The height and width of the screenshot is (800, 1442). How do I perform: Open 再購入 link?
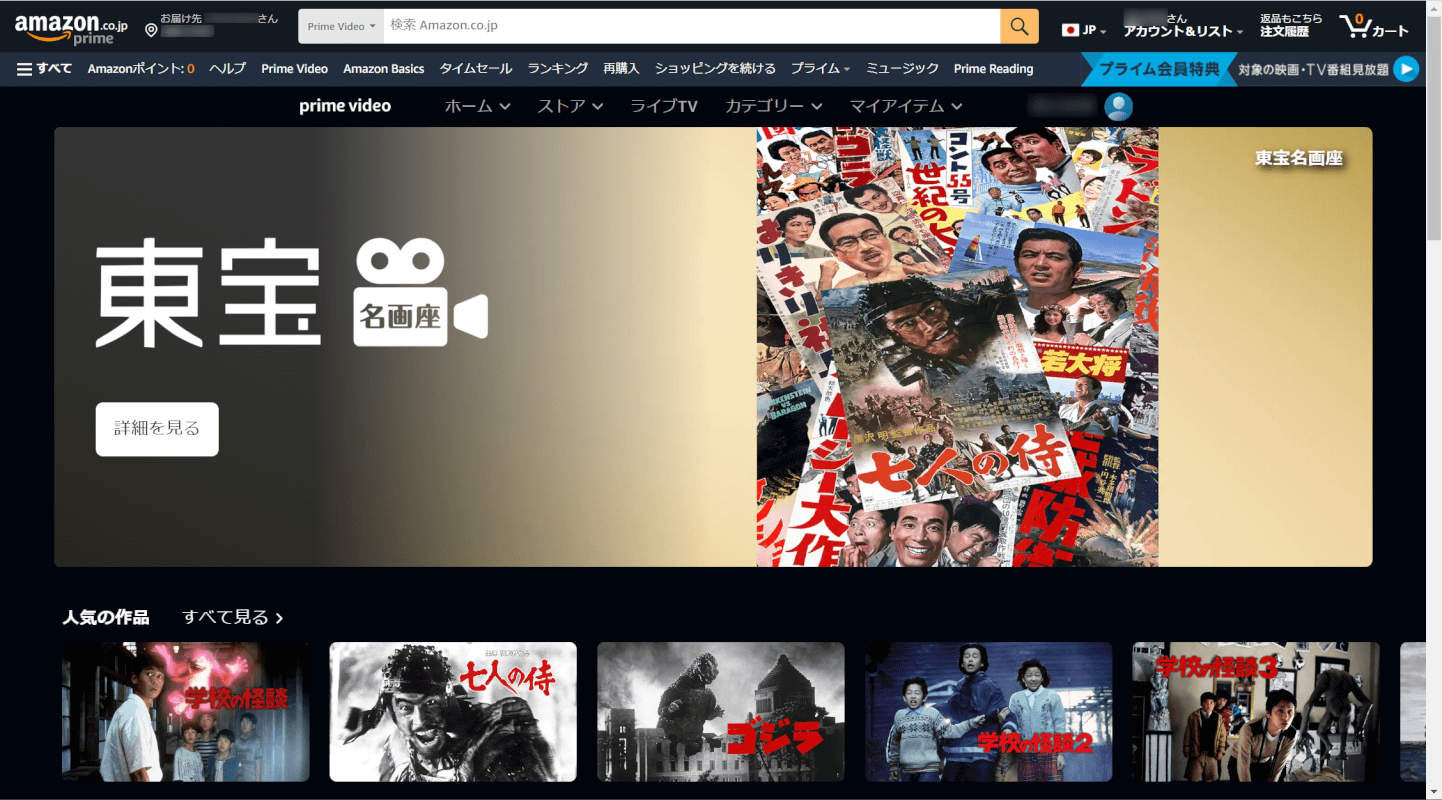(621, 69)
